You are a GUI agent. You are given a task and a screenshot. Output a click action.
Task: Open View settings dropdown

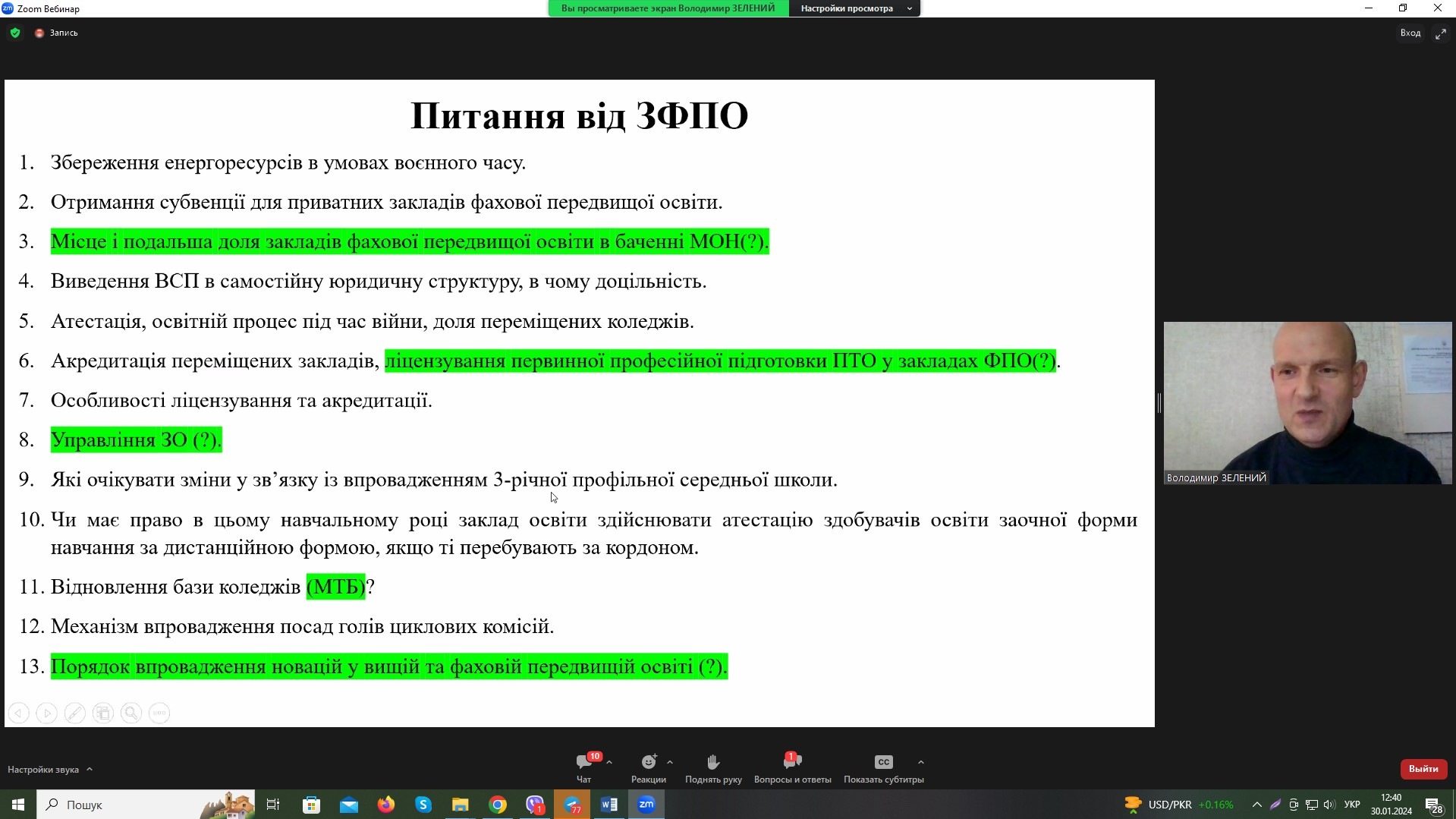pos(854,8)
